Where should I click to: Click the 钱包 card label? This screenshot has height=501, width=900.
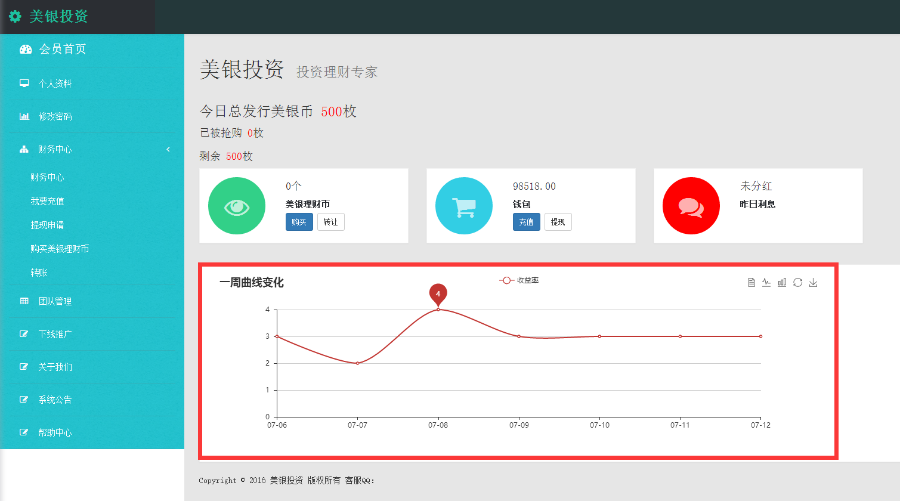(522, 204)
